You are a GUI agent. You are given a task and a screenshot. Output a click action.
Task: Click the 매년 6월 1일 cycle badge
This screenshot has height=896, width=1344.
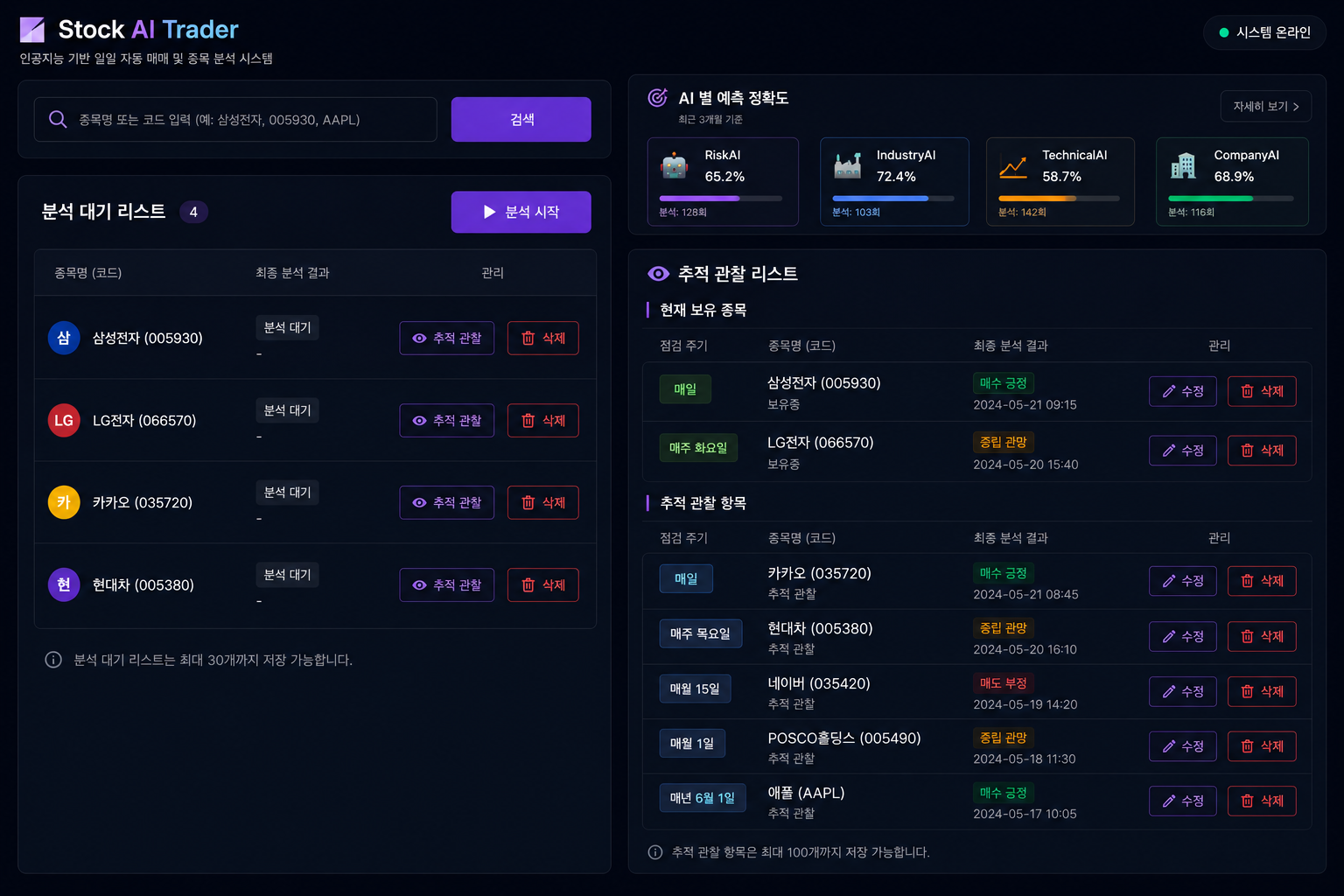pos(703,798)
